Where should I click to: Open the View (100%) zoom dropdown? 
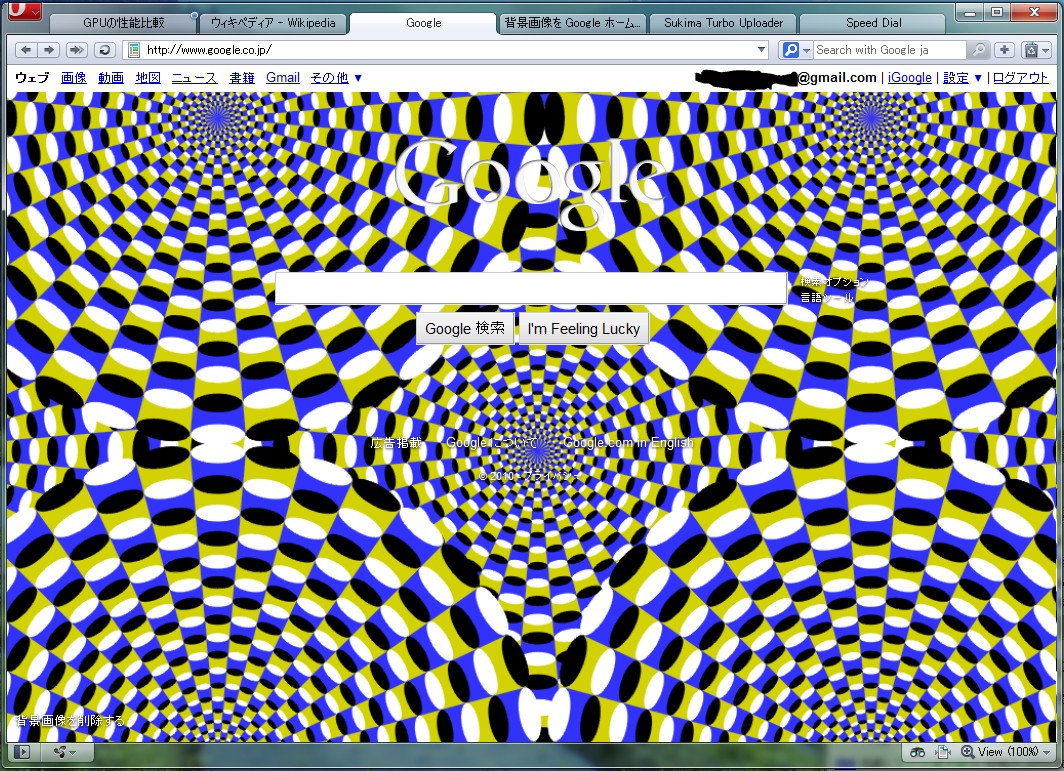tap(1014, 752)
